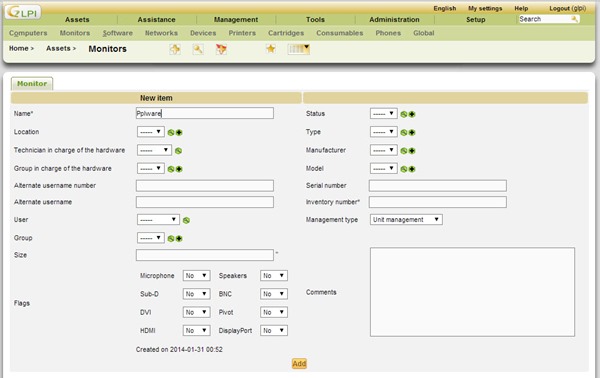Click the search magnifier icon in breadcrumb bar
The width and height of the screenshot is (600, 378).
198,49
